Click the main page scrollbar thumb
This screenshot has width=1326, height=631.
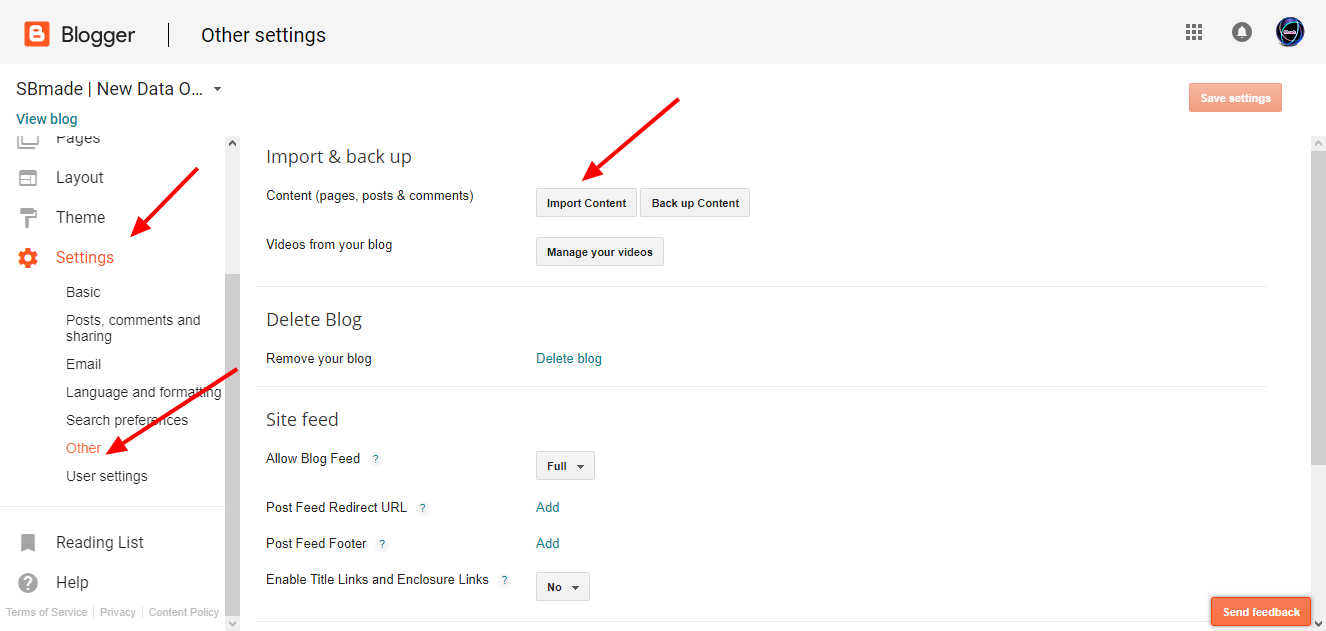tap(1318, 308)
